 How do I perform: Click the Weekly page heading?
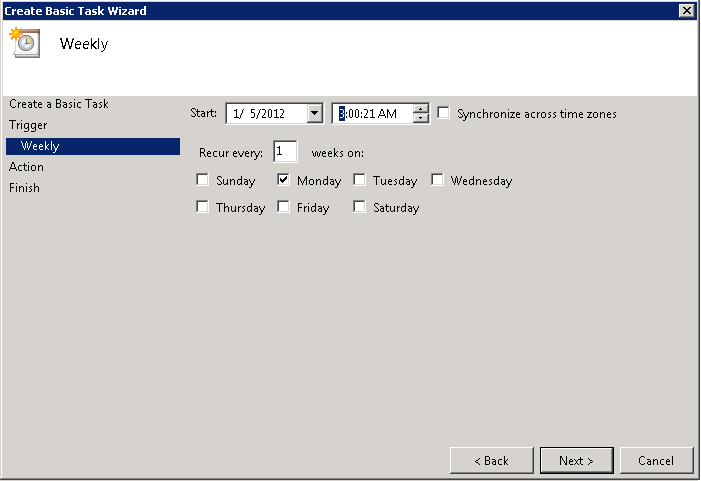pyautogui.click(x=84, y=44)
